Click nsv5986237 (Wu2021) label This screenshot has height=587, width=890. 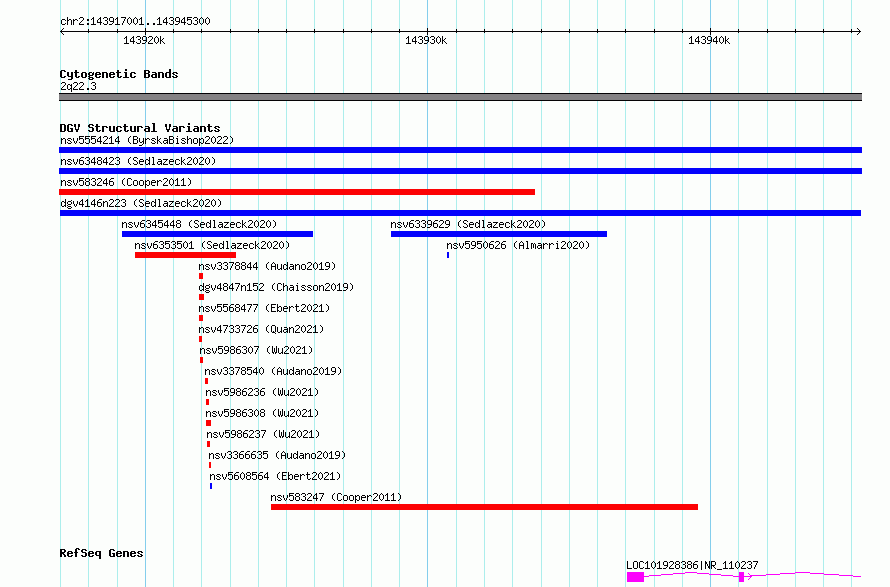[263, 434]
